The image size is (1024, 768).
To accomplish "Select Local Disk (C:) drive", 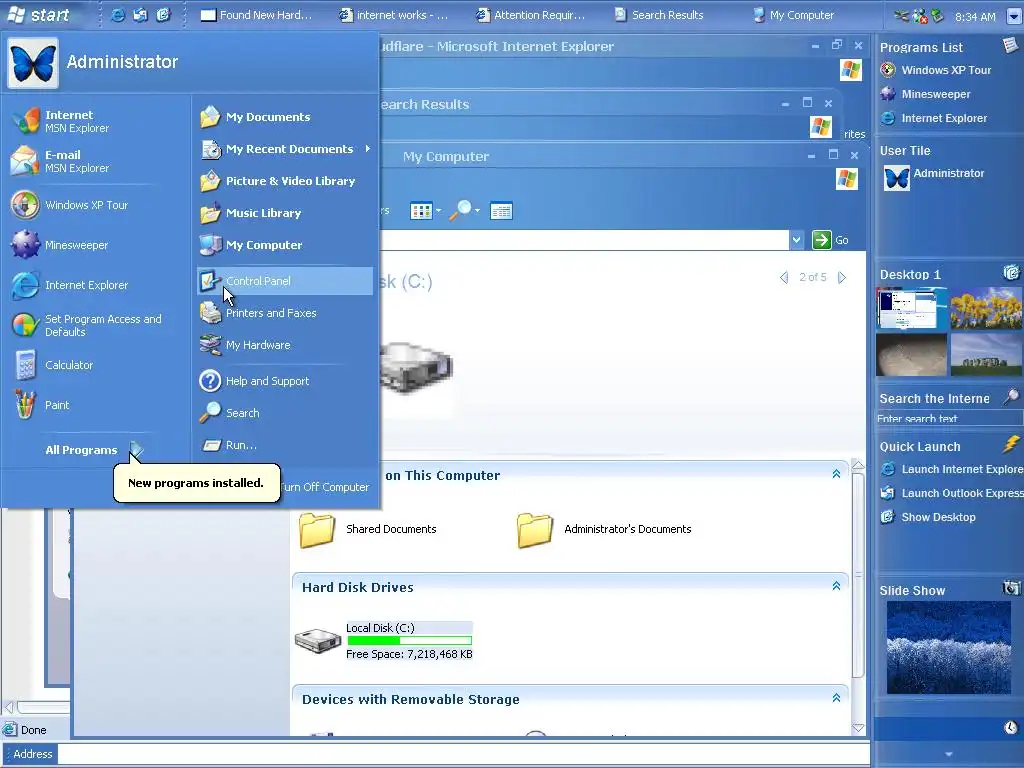I will [383, 641].
